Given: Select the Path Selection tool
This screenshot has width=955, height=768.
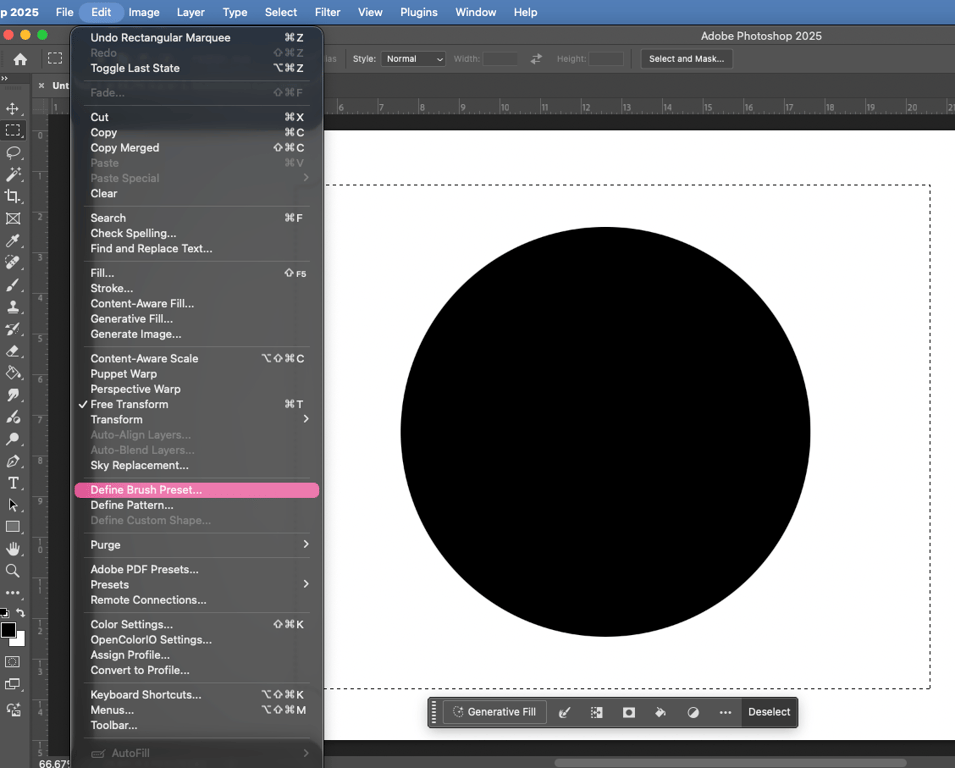Looking at the screenshot, I should point(12,505).
